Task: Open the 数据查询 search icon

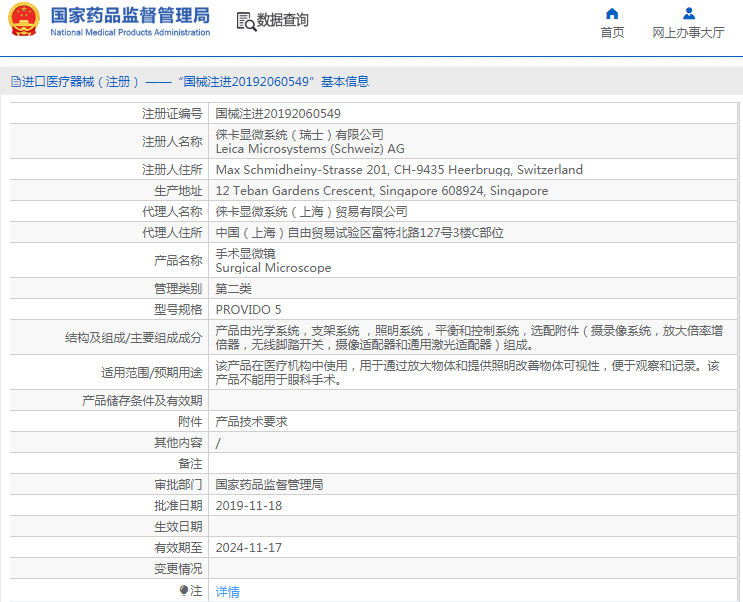Action: point(246,21)
